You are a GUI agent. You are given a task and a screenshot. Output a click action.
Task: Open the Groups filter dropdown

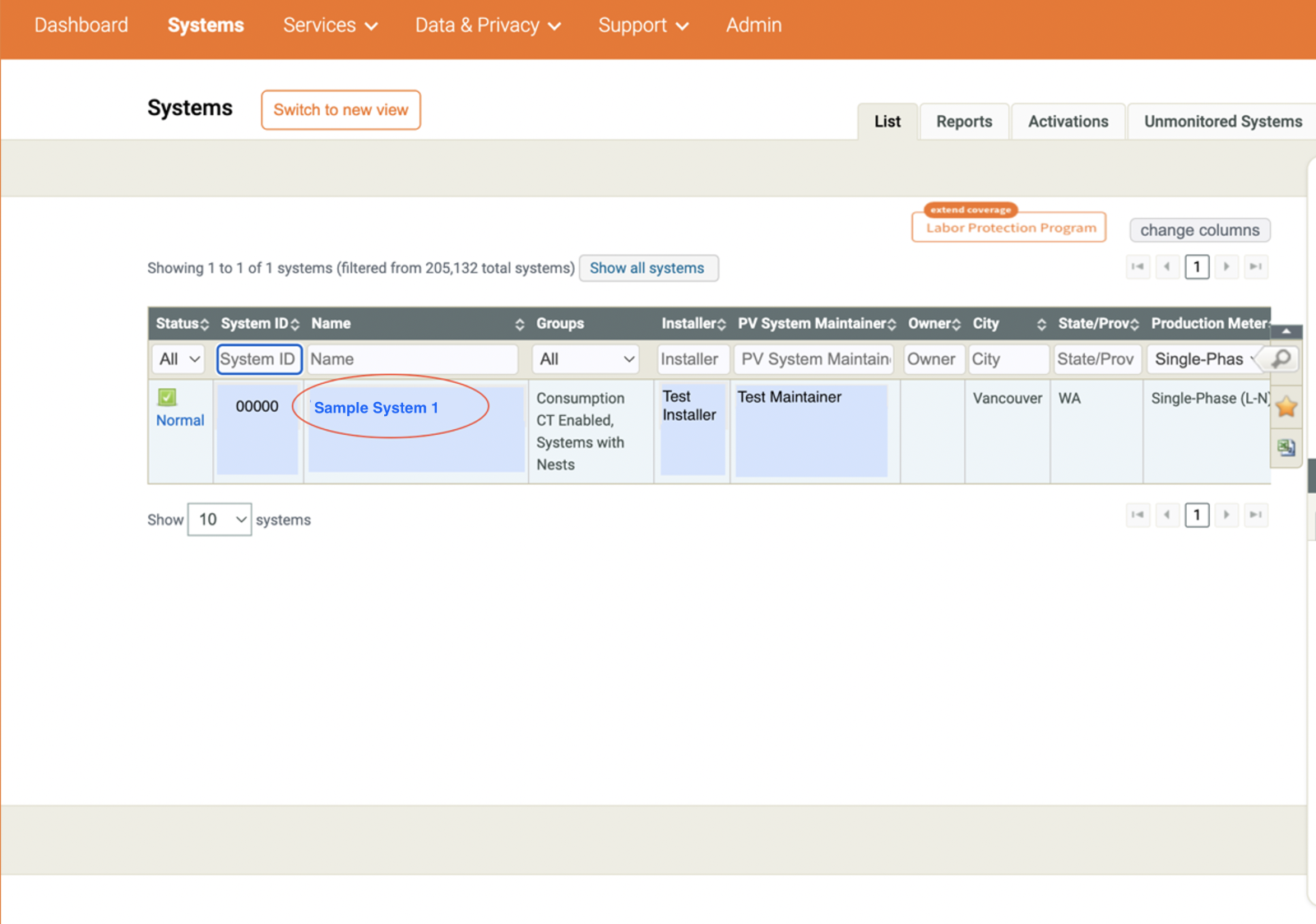(585, 359)
